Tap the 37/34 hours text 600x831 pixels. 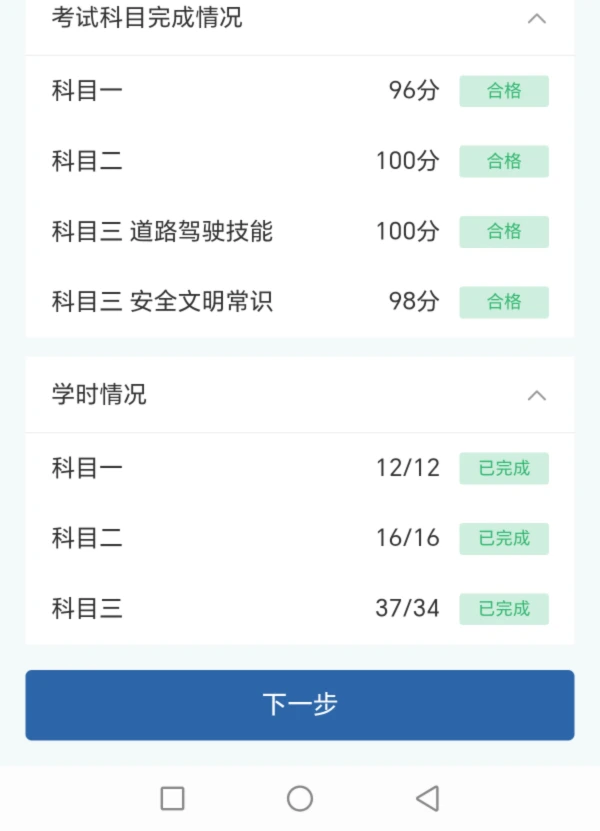407,608
